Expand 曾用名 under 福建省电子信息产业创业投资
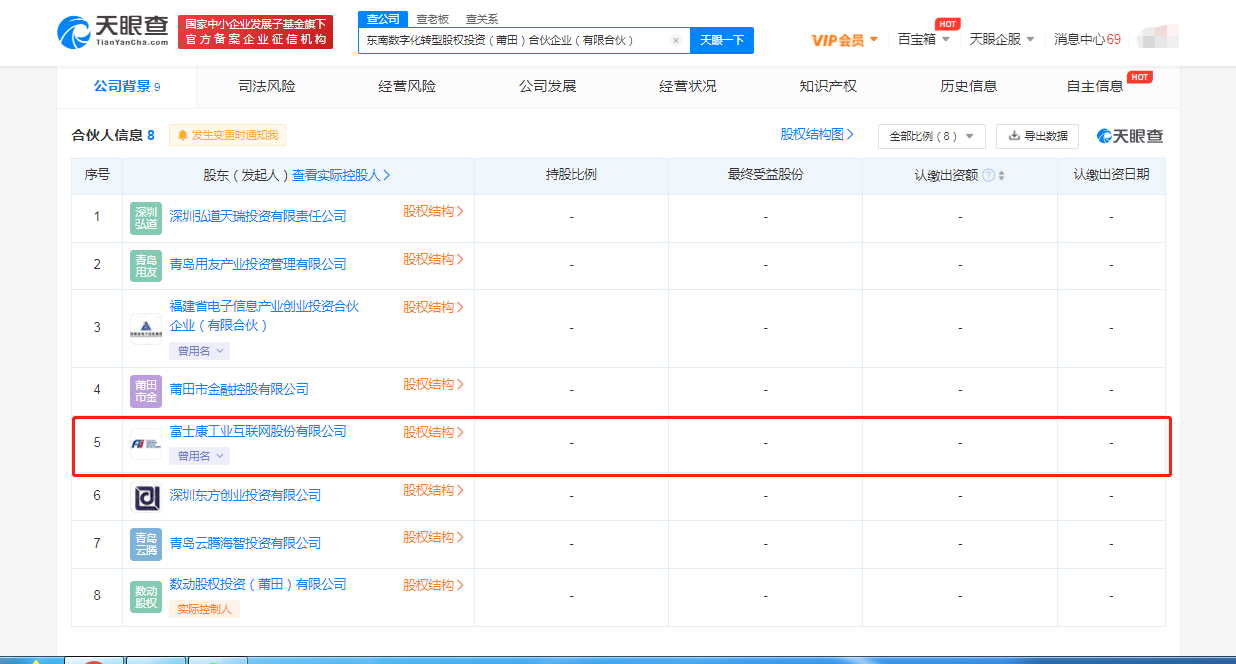This screenshot has height=664, width=1236. coord(200,351)
